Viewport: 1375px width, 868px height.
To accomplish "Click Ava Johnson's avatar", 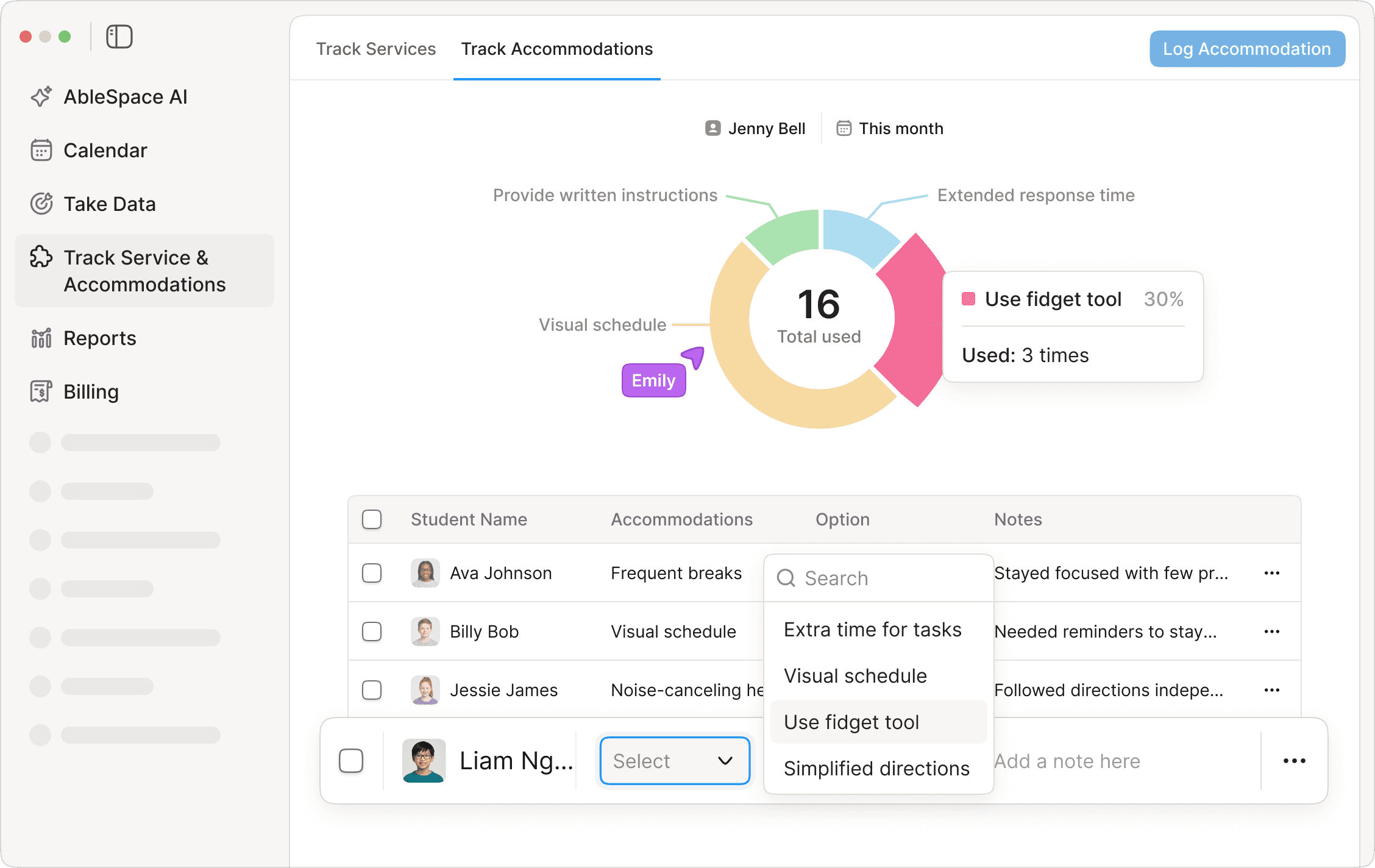I will coord(425,573).
